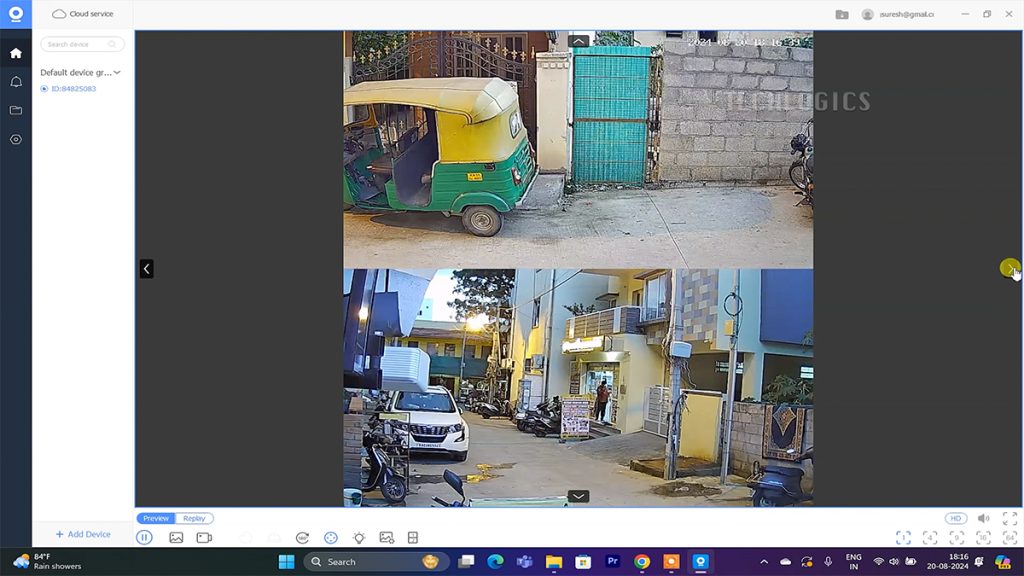This screenshot has width=1024, height=576.
Task: Pause the live camera preview
Action: click(144, 538)
